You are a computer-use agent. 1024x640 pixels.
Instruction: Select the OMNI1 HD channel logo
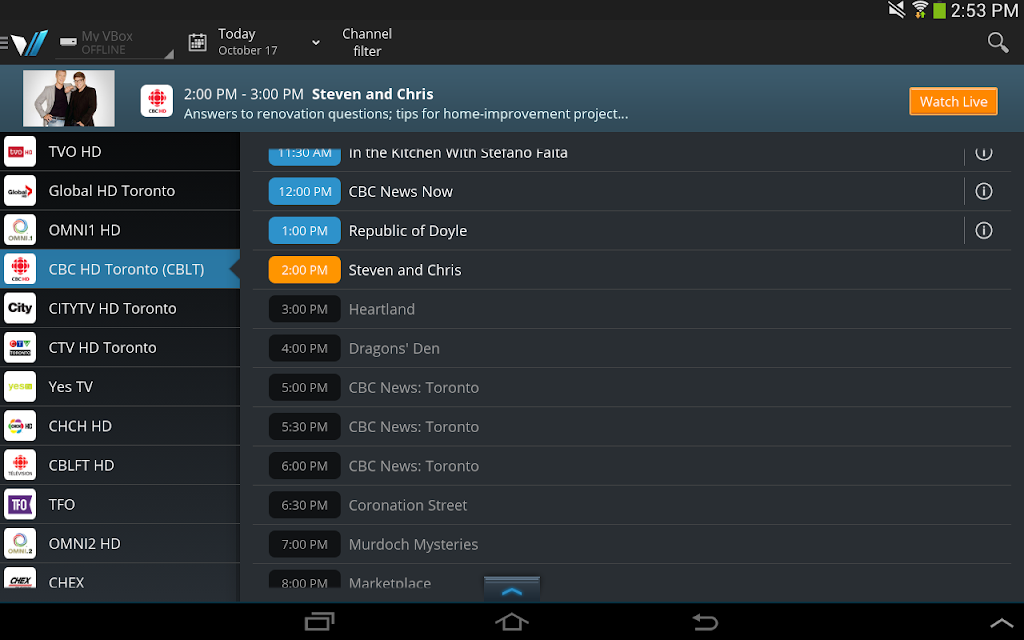[20, 230]
